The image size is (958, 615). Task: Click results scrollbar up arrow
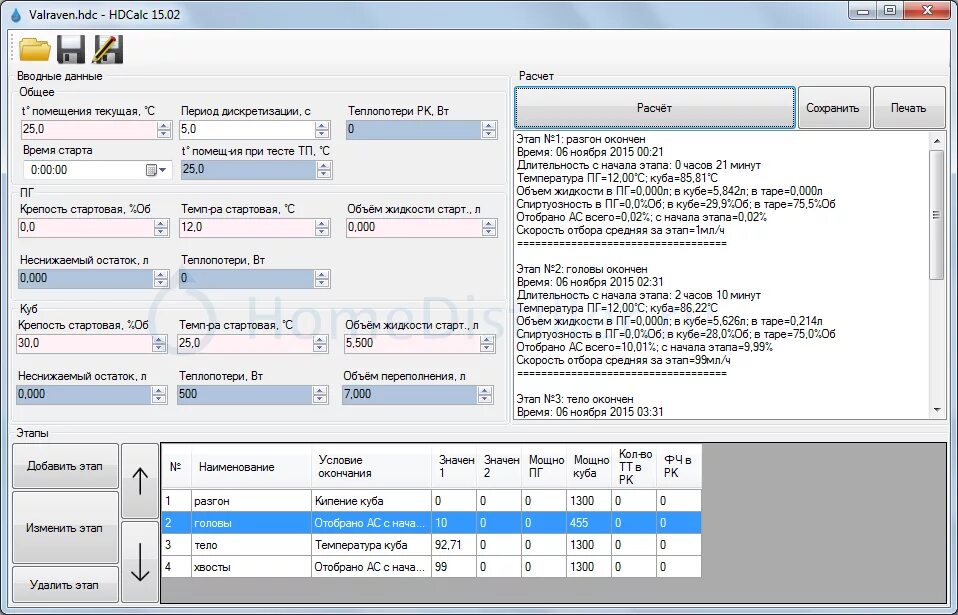[x=937, y=140]
